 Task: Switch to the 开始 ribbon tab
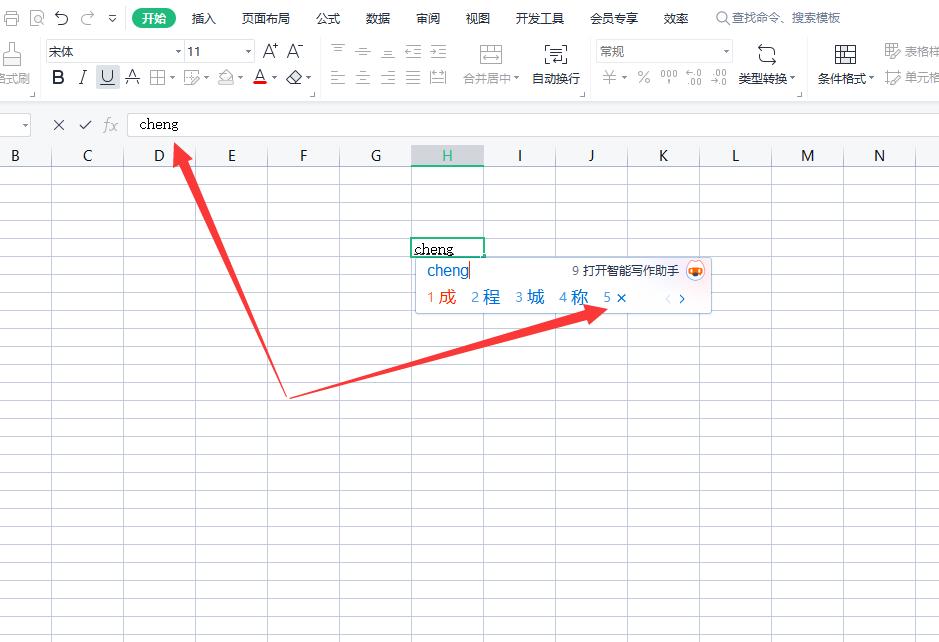click(x=154, y=19)
